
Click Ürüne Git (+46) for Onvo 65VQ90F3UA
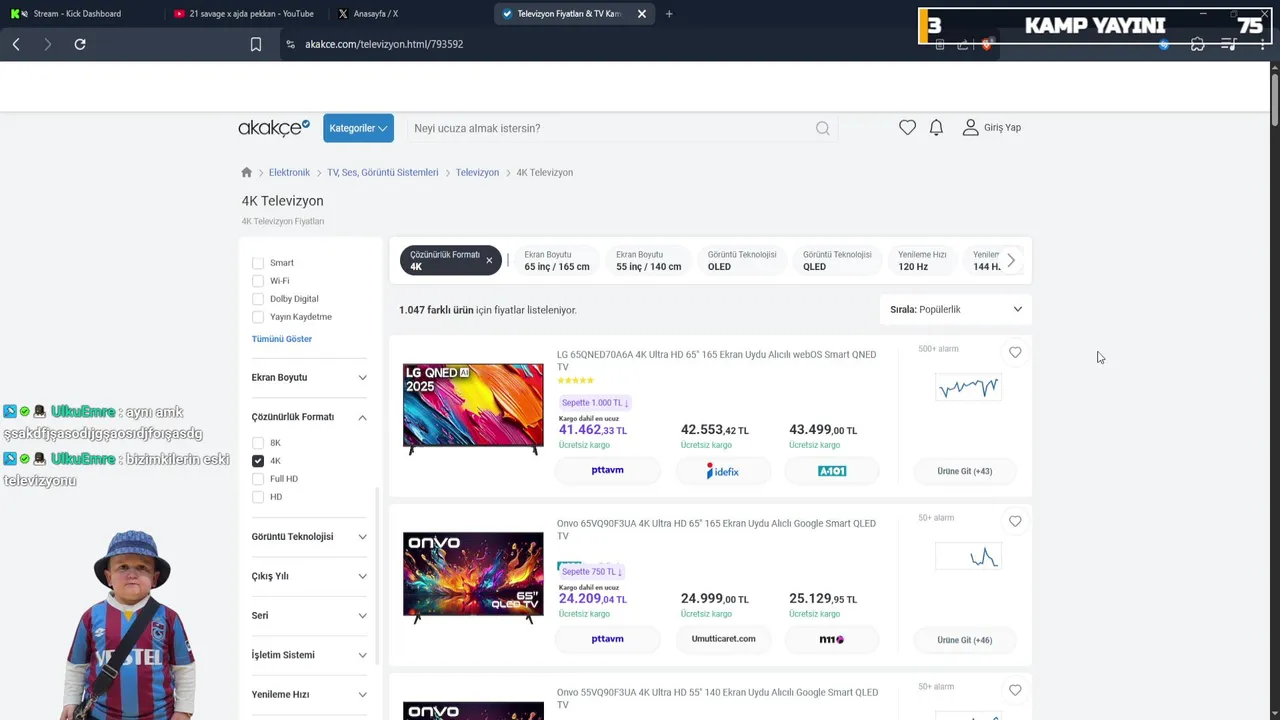coord(965,640)
